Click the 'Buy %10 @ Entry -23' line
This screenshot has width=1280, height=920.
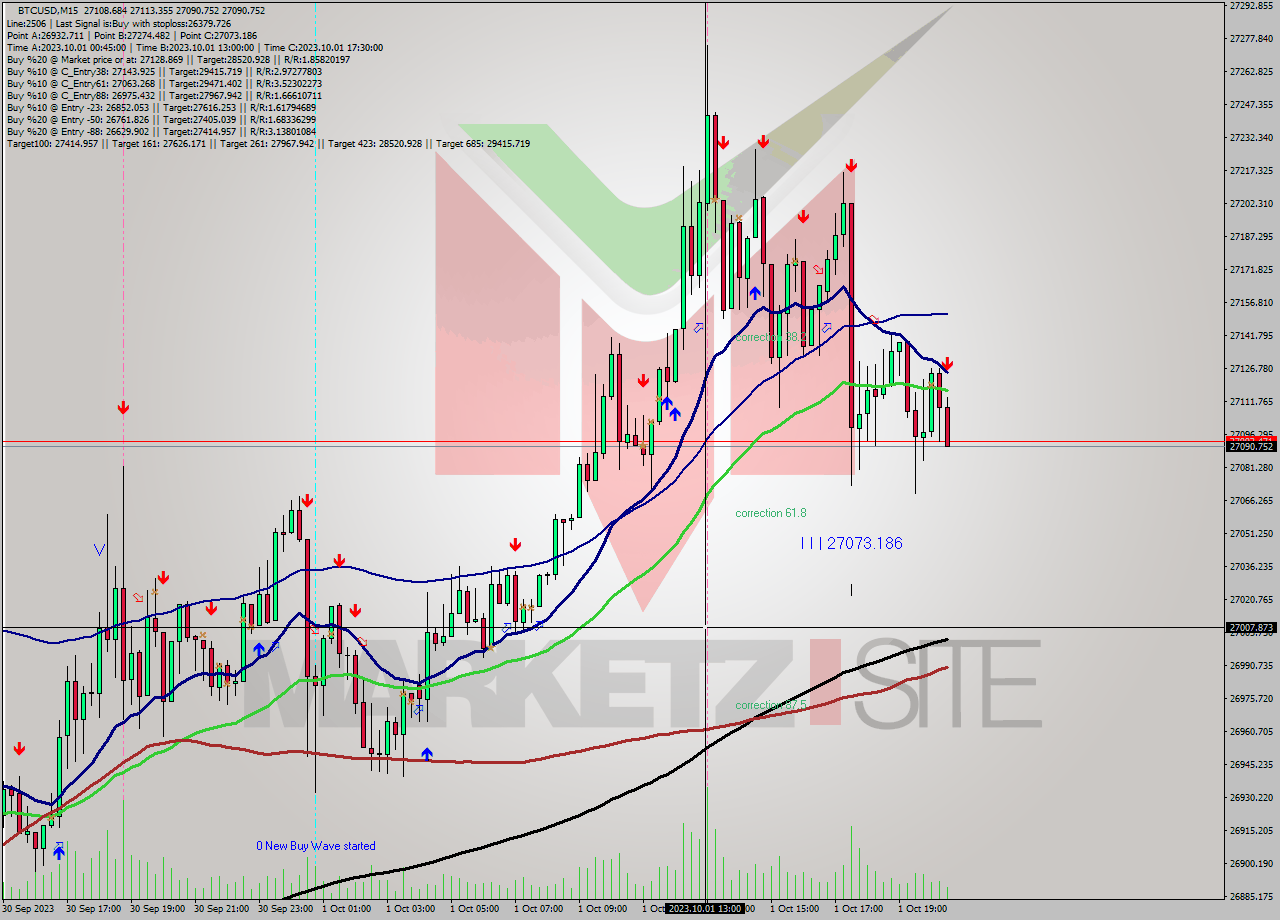tap(161, 107)
